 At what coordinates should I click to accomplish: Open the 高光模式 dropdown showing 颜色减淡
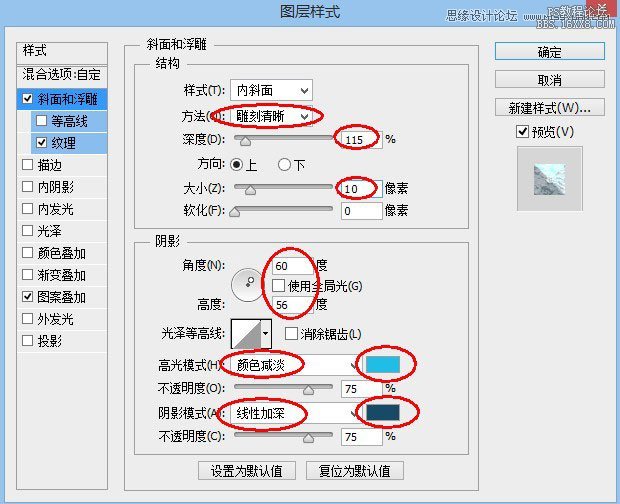294,365
